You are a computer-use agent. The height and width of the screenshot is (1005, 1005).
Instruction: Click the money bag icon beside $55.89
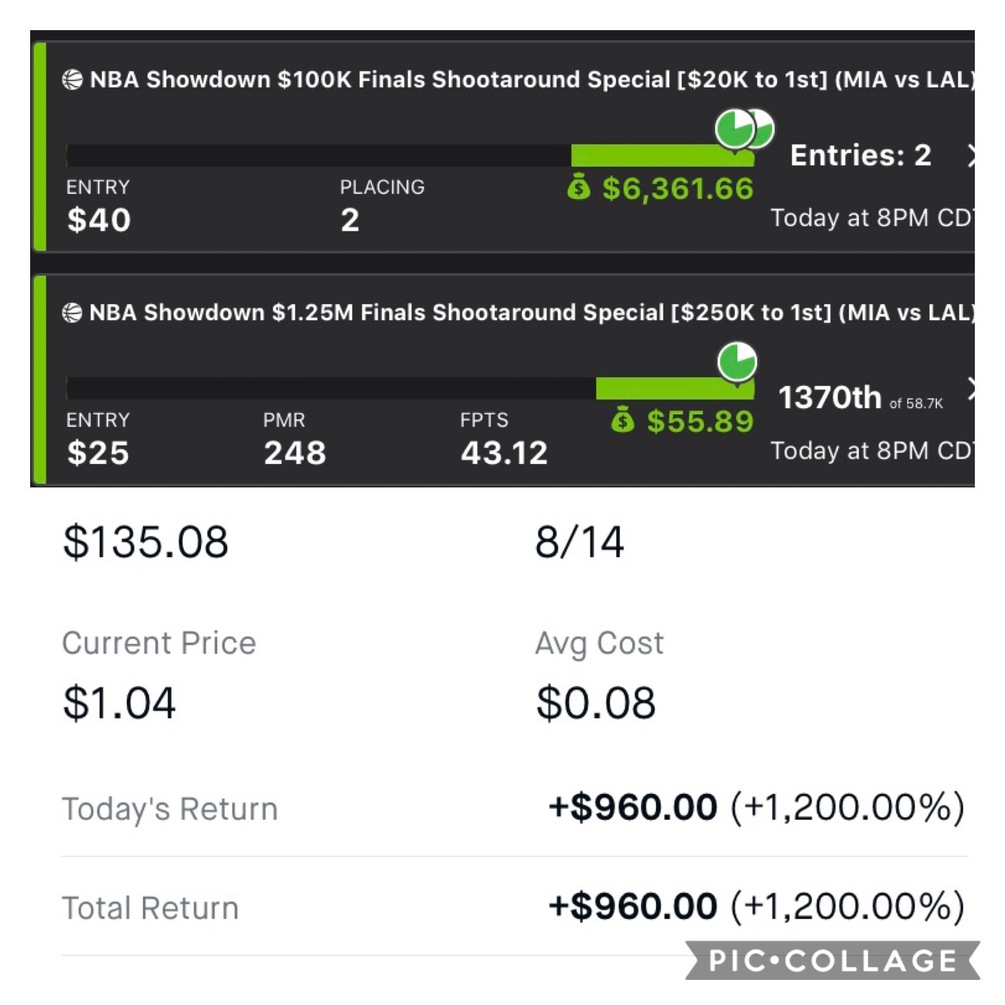coord(623,422)
